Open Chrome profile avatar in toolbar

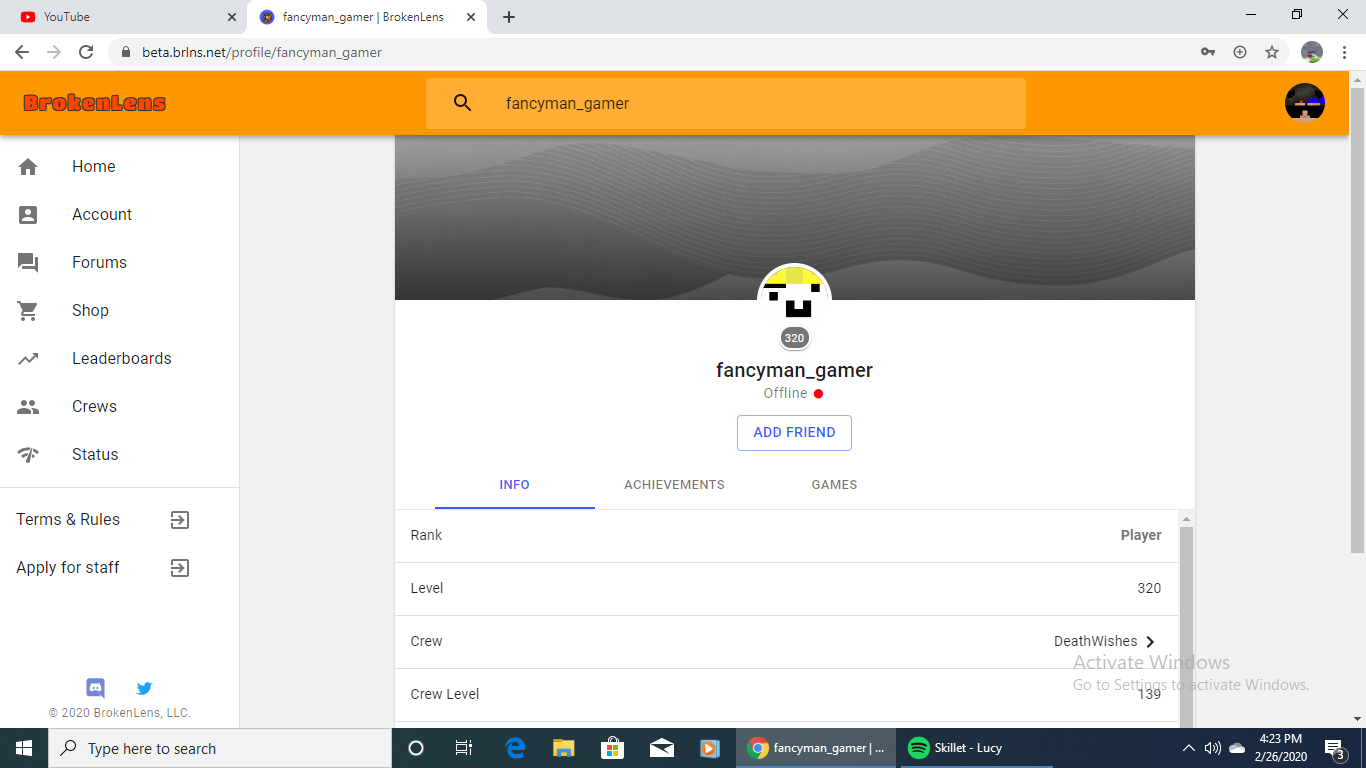pos(1312,52)
